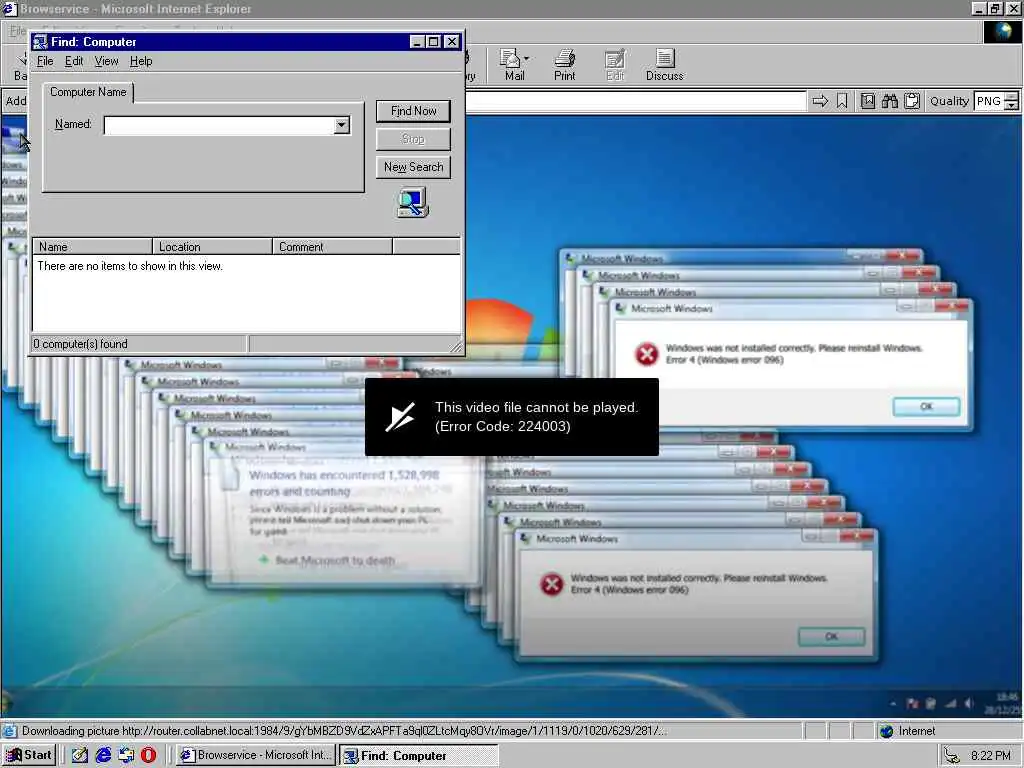The image size is (1024, 768).
Task: Click the upper Windows error message text
Action: pos(793,354)
